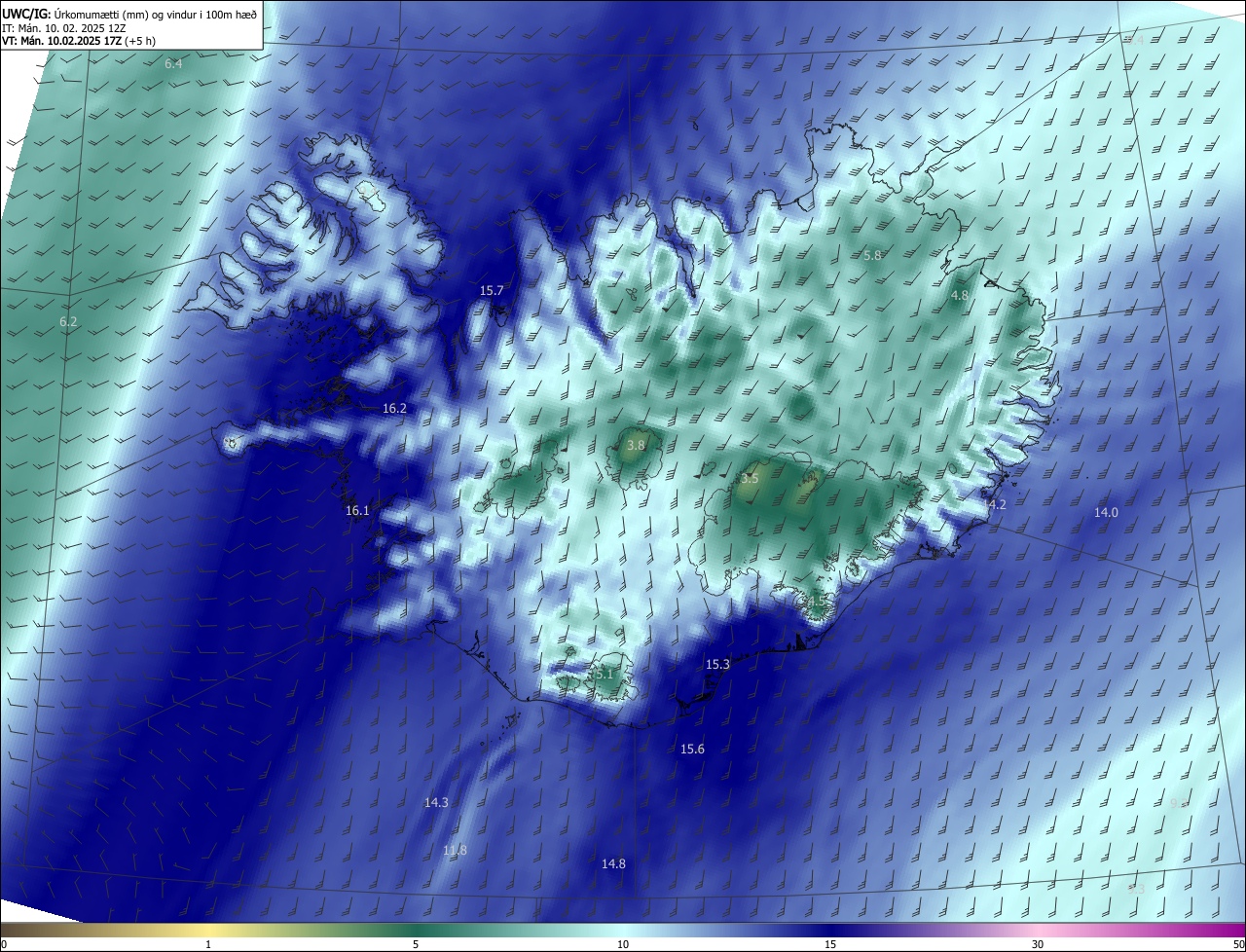
Task: Click the 5.1 value label on the map
Action: 604,674
